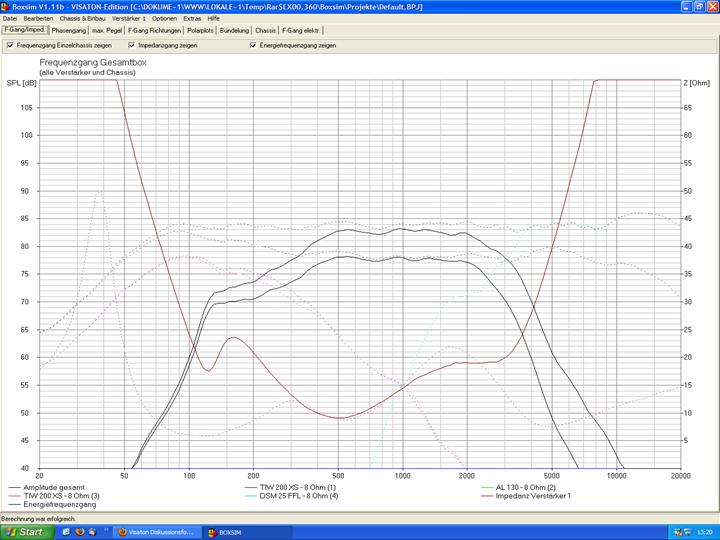Uncheck Impedanzgang zeigen option
Viewport: 720px width, 540px height.
click(x=131, y=45)
